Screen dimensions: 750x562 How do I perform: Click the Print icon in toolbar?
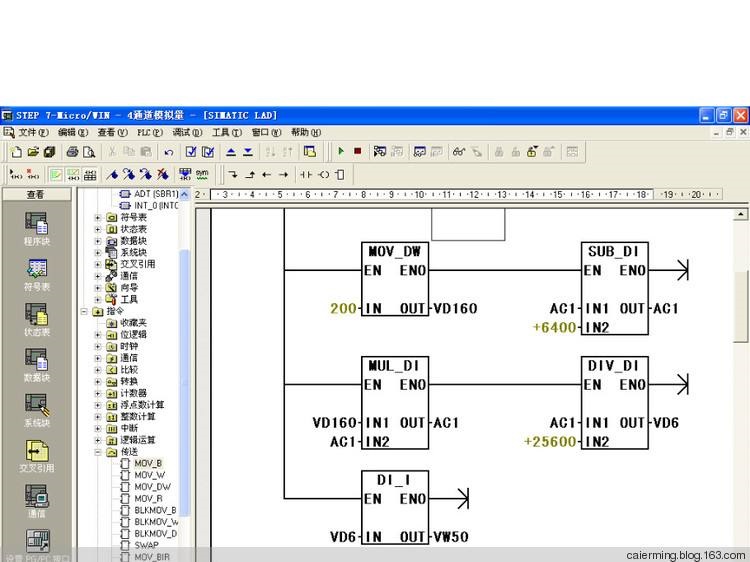pos(72,152)
